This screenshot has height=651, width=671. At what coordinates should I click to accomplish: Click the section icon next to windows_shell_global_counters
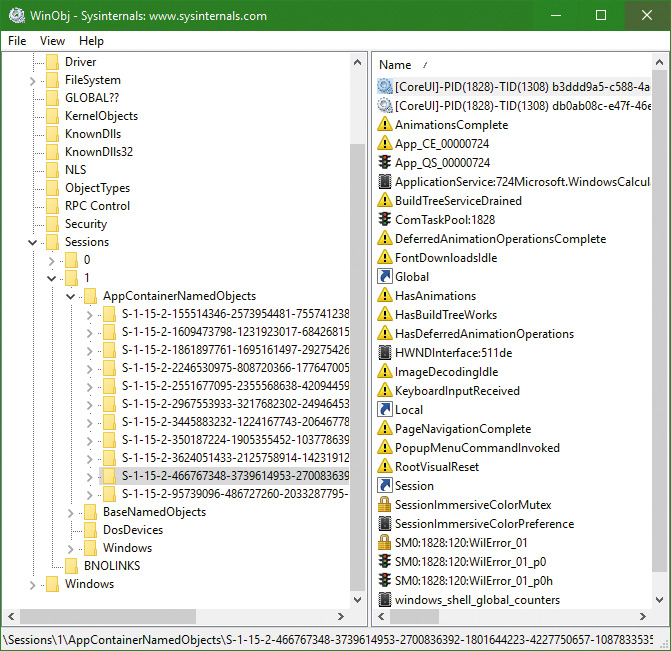tap(385, 600)
